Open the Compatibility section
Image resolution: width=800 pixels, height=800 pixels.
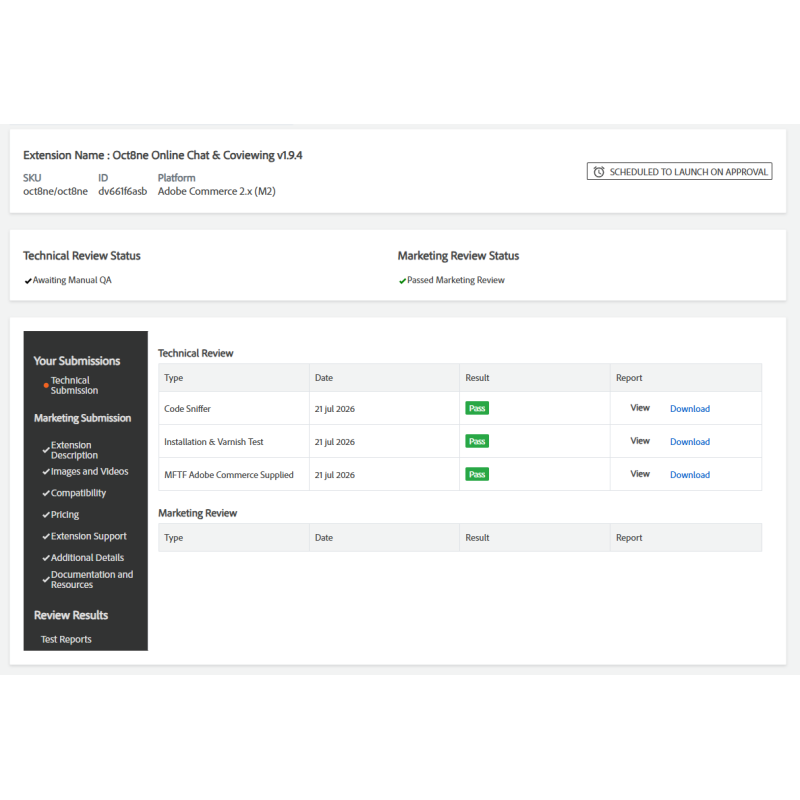click(78, 493)
